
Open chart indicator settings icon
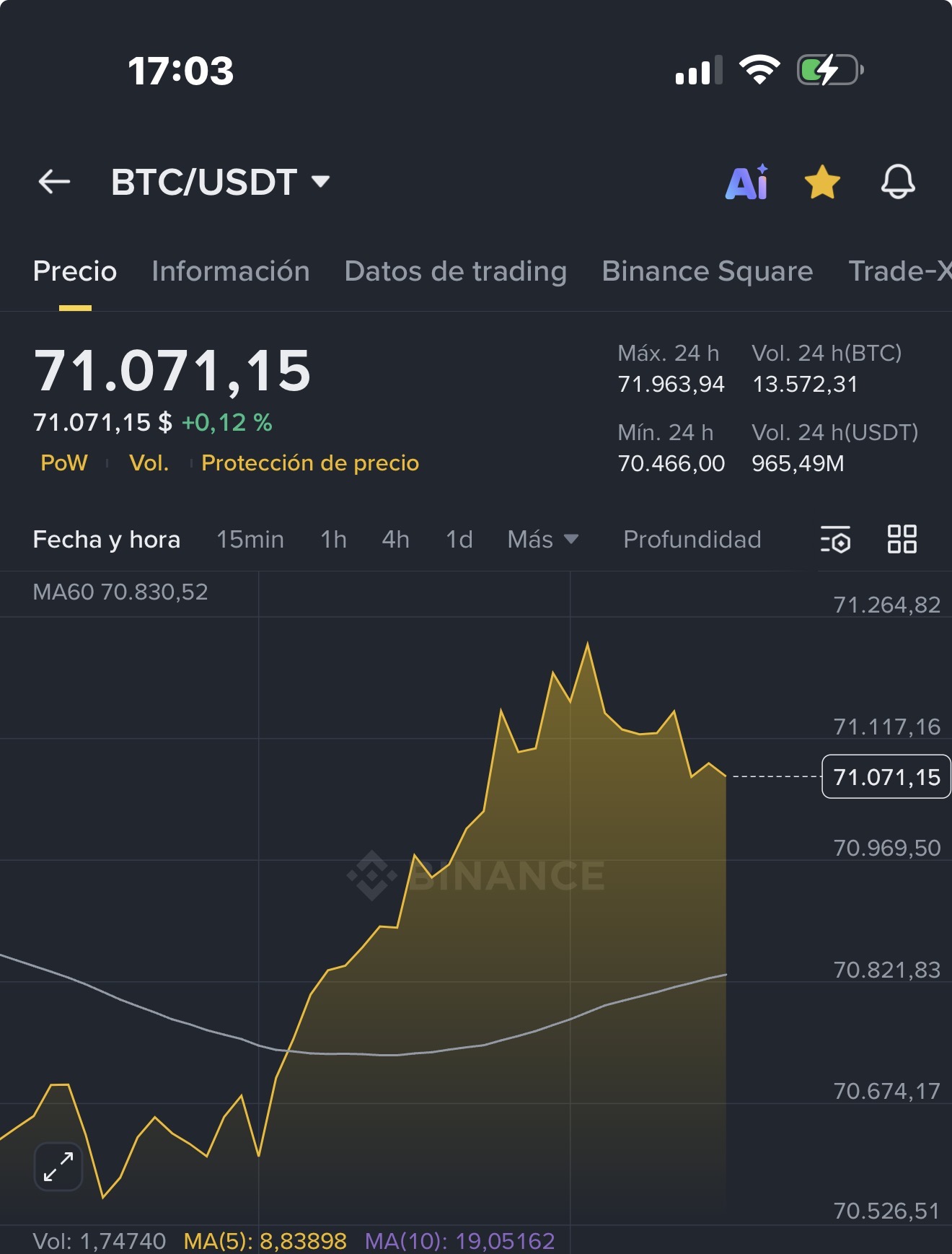[835, 540]
